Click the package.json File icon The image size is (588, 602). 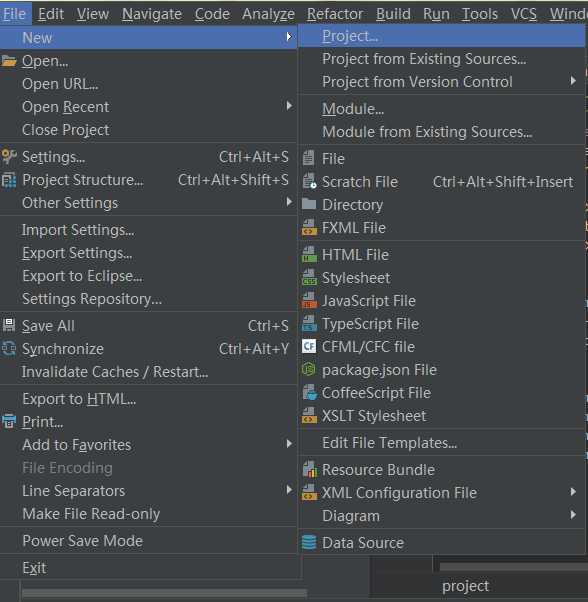coord(309,369)
